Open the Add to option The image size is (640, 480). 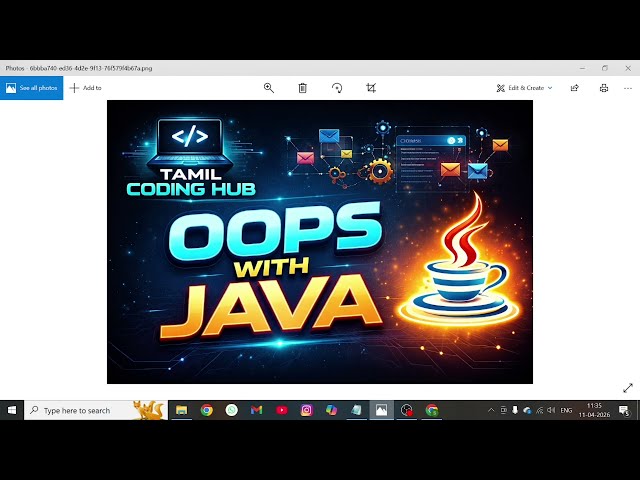click(x=86, y=88)
